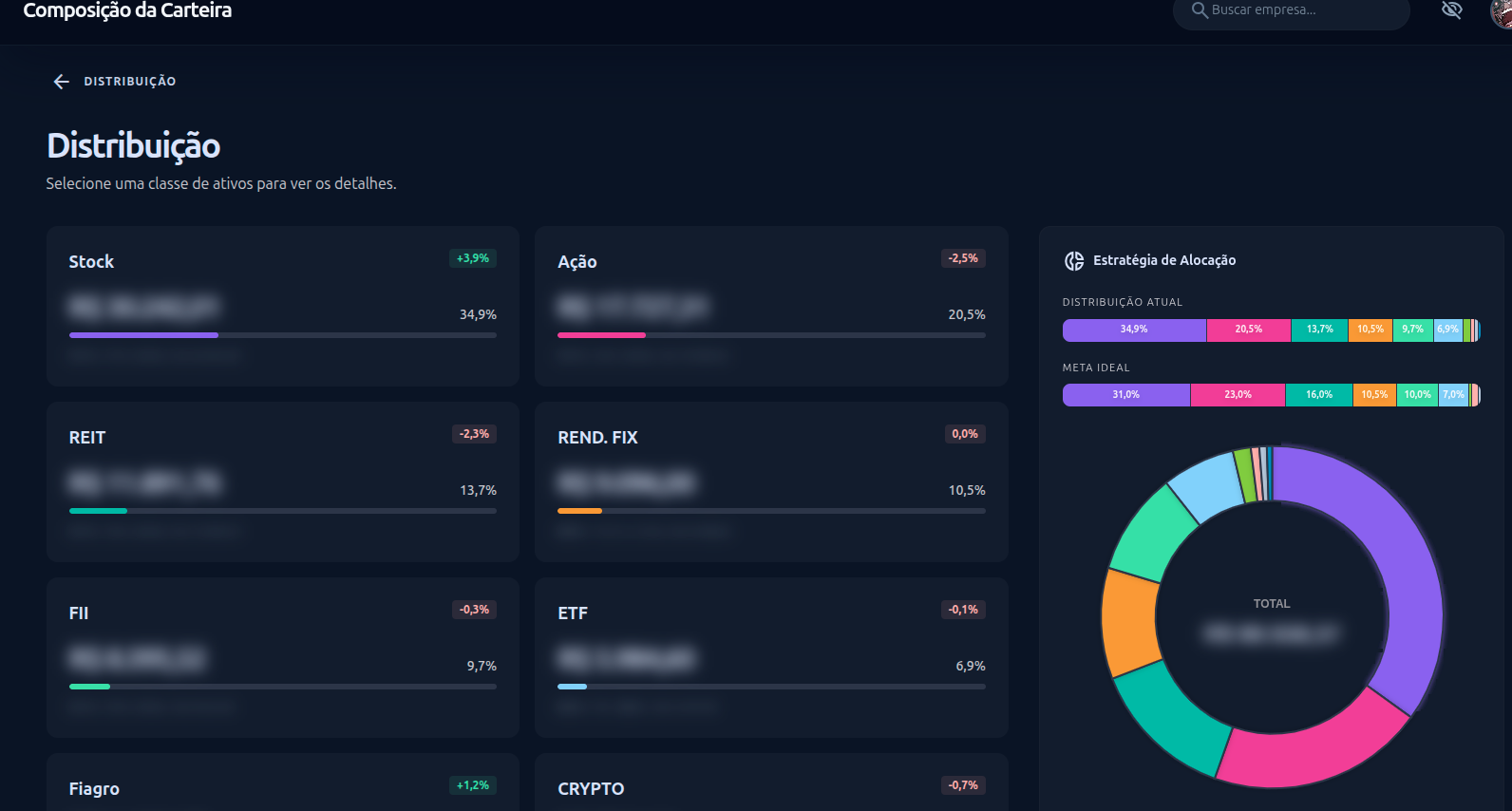This screenshot has height=811, width=1512.
Task: Click the Estratégia de Alocação chart icon
Action: pyautogui.click(x=1074, y=261)
